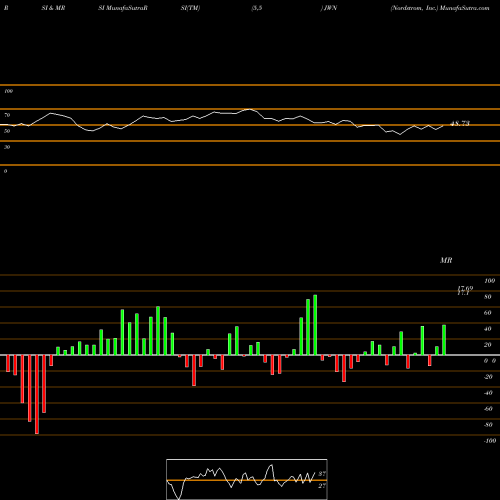Click the longest red MR histogram bar
The width and height of the screenshot is (500, 500).
(37, 394)
